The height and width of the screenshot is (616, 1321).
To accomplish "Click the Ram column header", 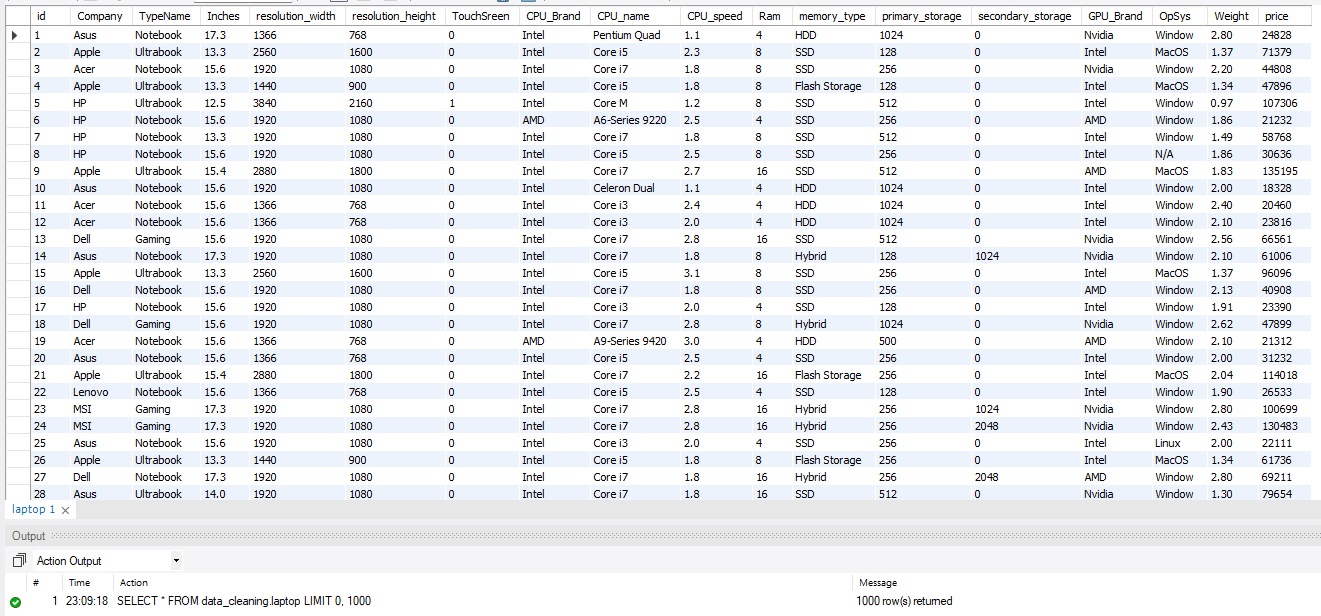I will 770,16.
